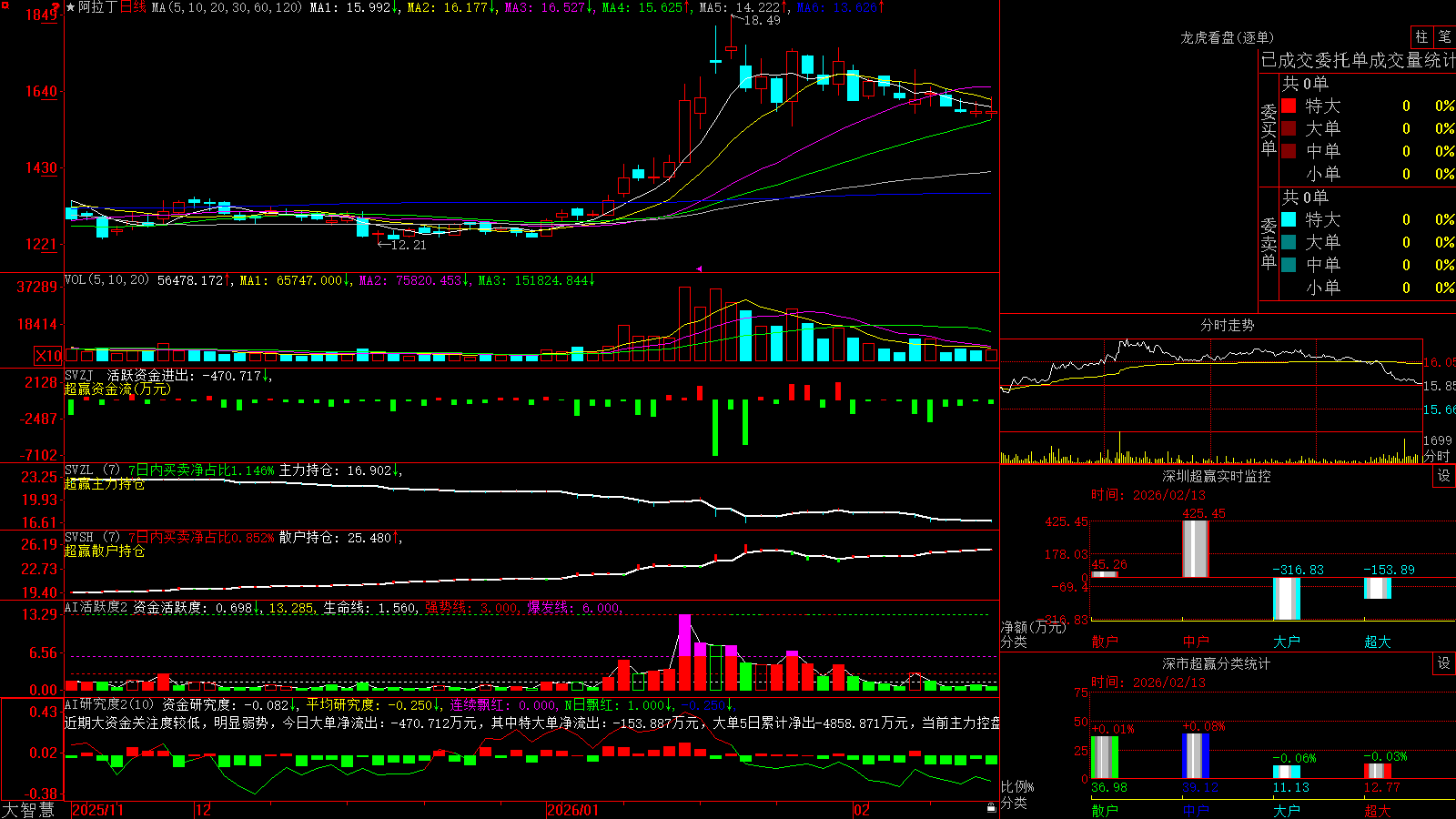This screenshot has width=1456, height=819.
Task: Click the 委买单 section label
Action: click(1269, 129)
